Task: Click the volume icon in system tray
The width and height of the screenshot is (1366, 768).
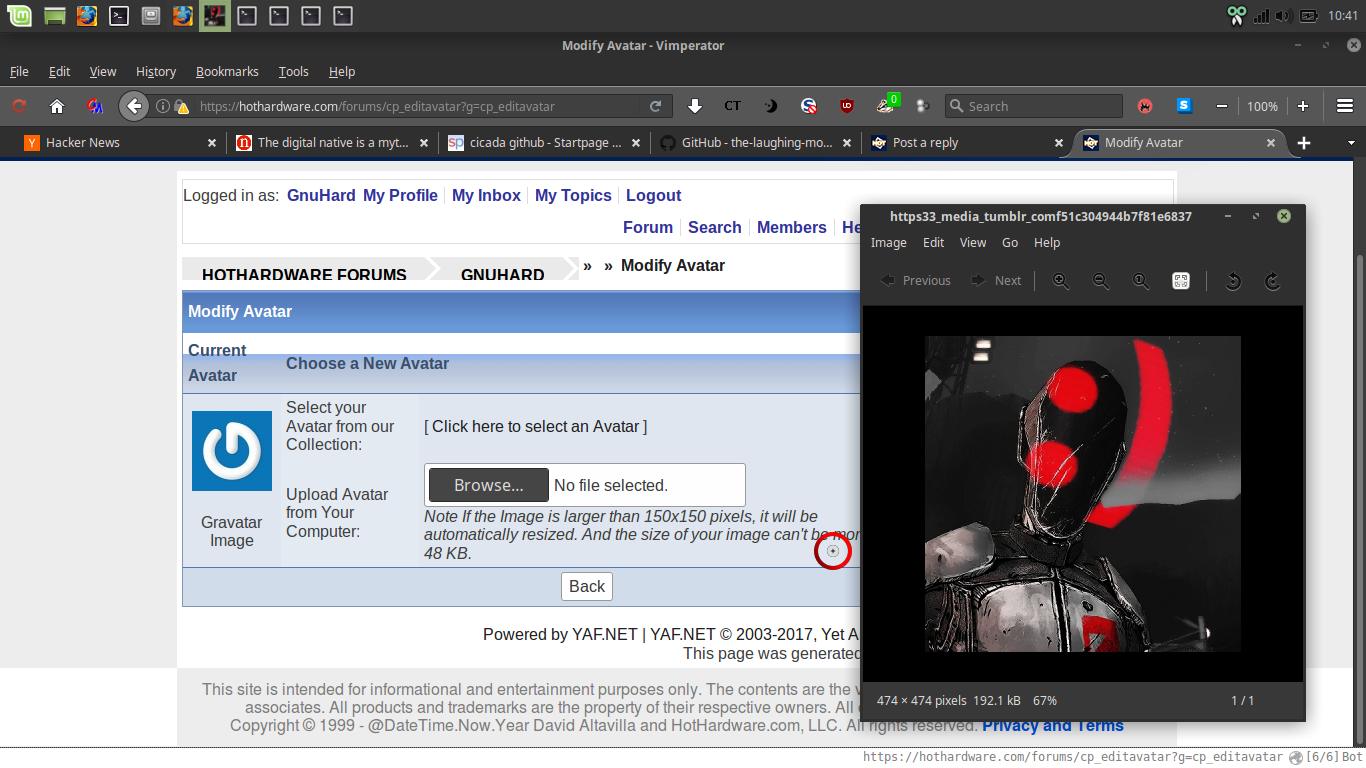Action: point(1284,15)
